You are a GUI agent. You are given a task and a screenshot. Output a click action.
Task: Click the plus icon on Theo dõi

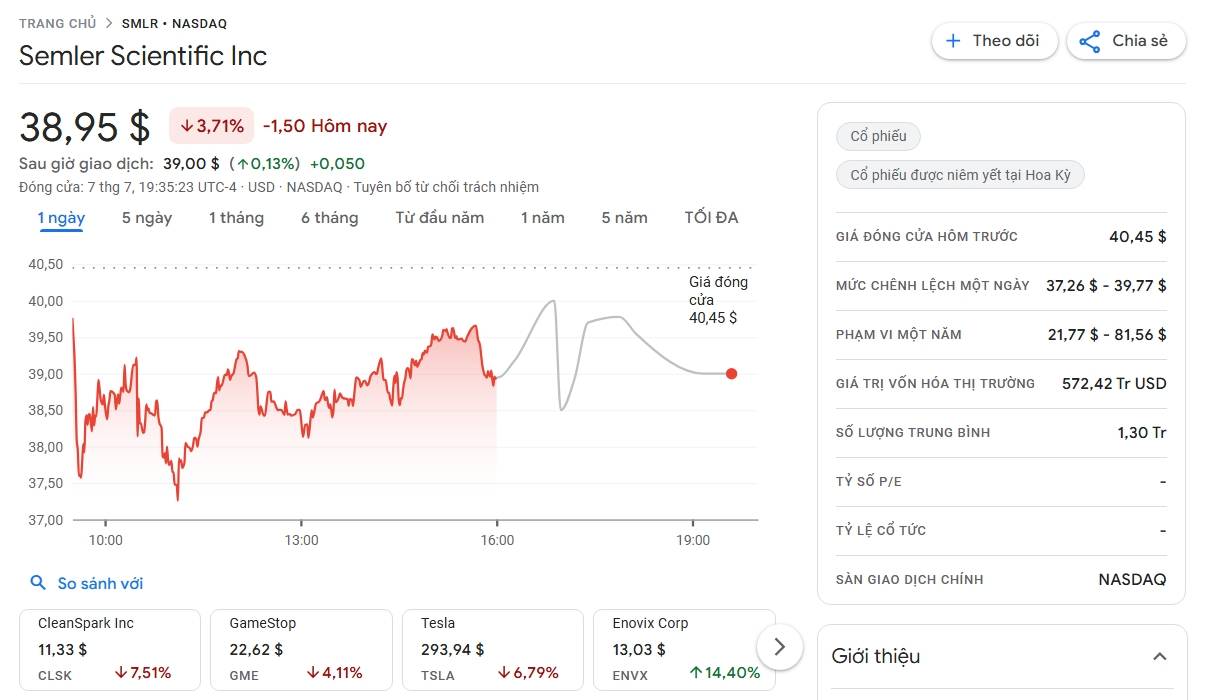coord(953,41)
